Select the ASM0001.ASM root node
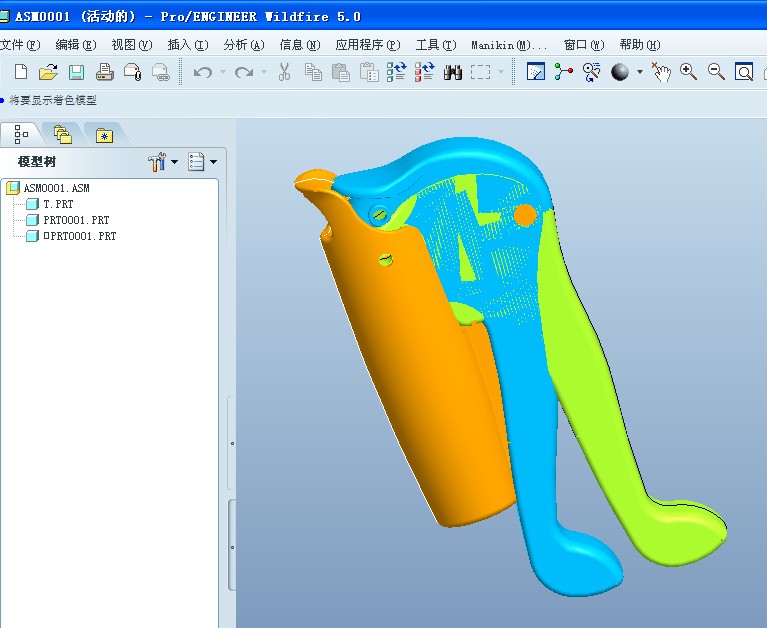The image size is (767, 628). (x=56, y=188)
